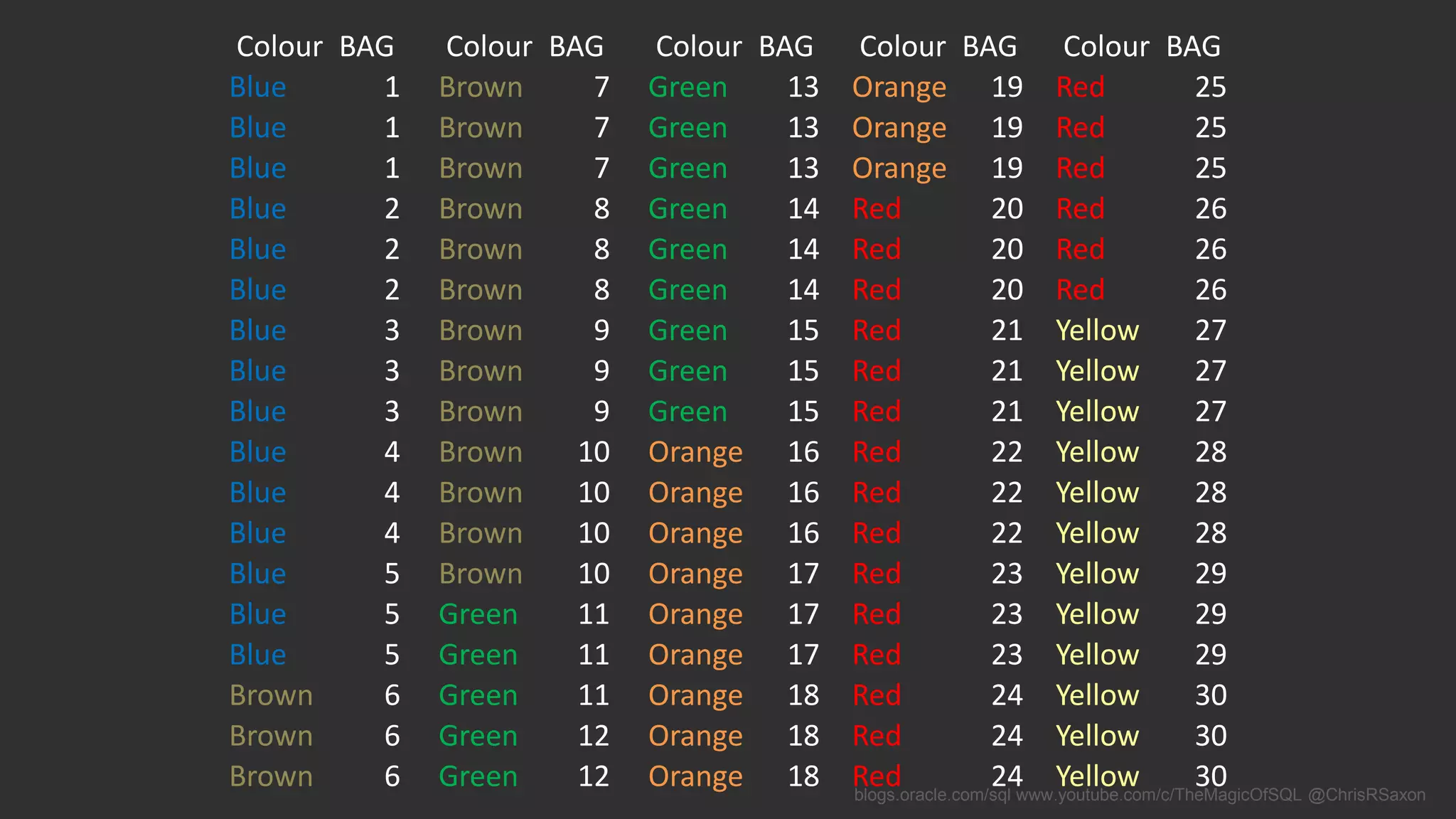Open the blogs.oracle.com/sql link

(932, 796)
